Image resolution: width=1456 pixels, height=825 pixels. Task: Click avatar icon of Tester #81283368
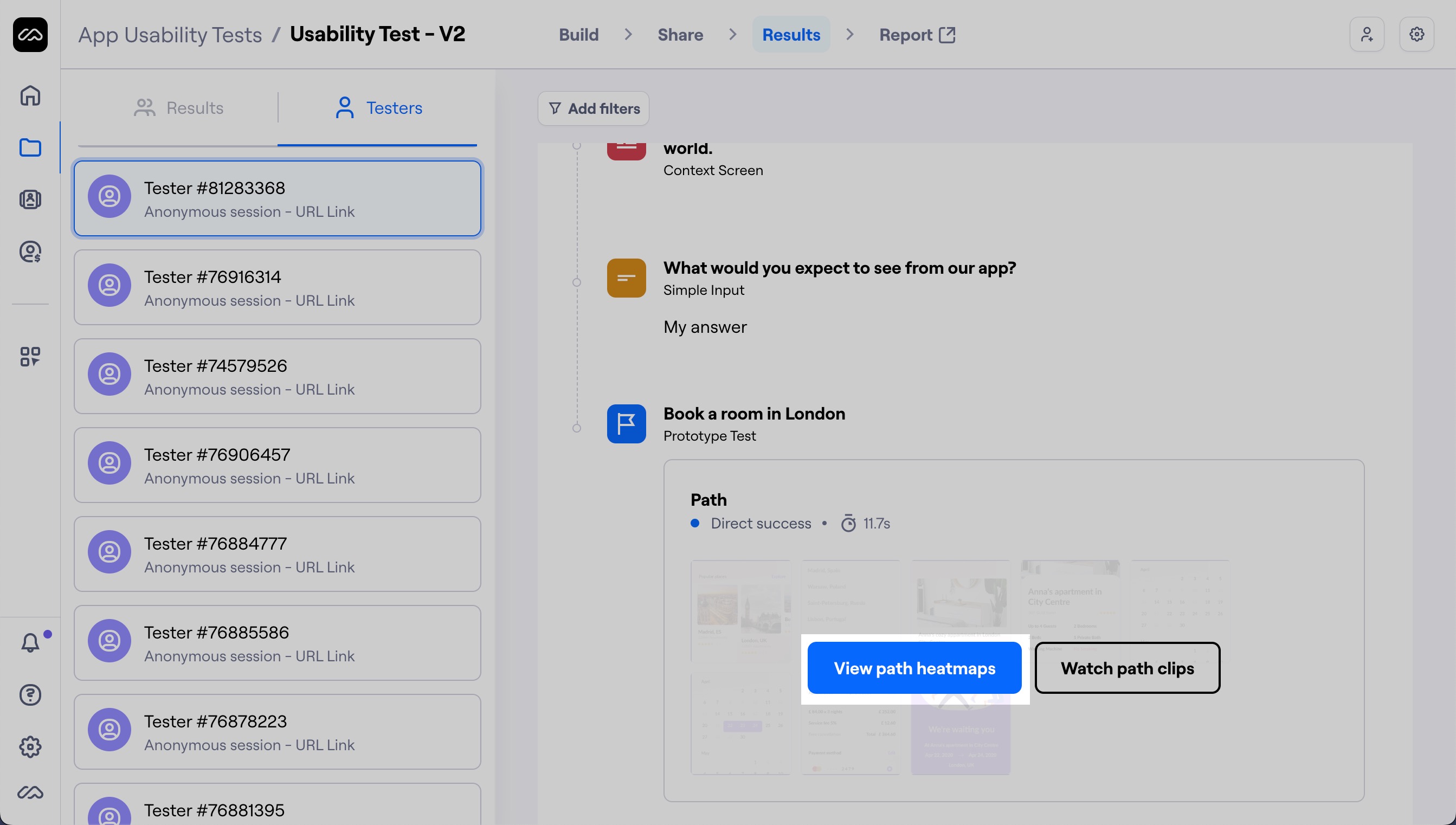(x=109, y=197)
